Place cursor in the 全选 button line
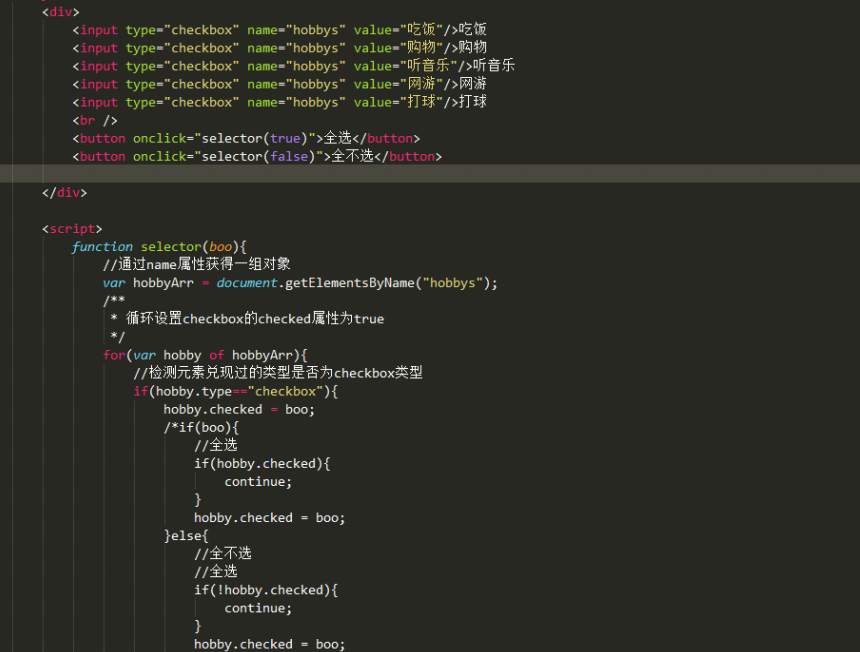The width and height of the screenshot is (860, 652). point(246,138)
